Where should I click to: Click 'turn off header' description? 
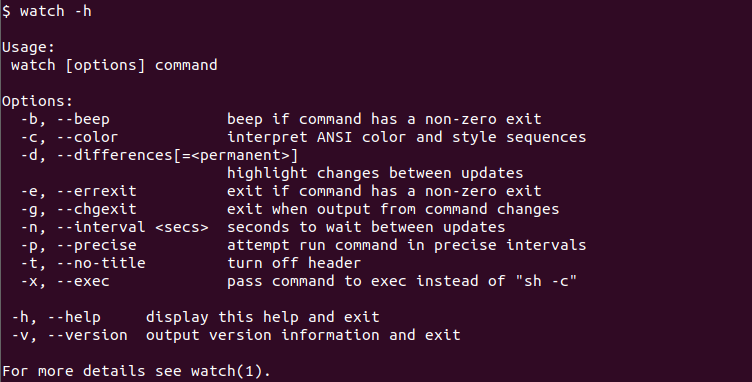(294, 263)
